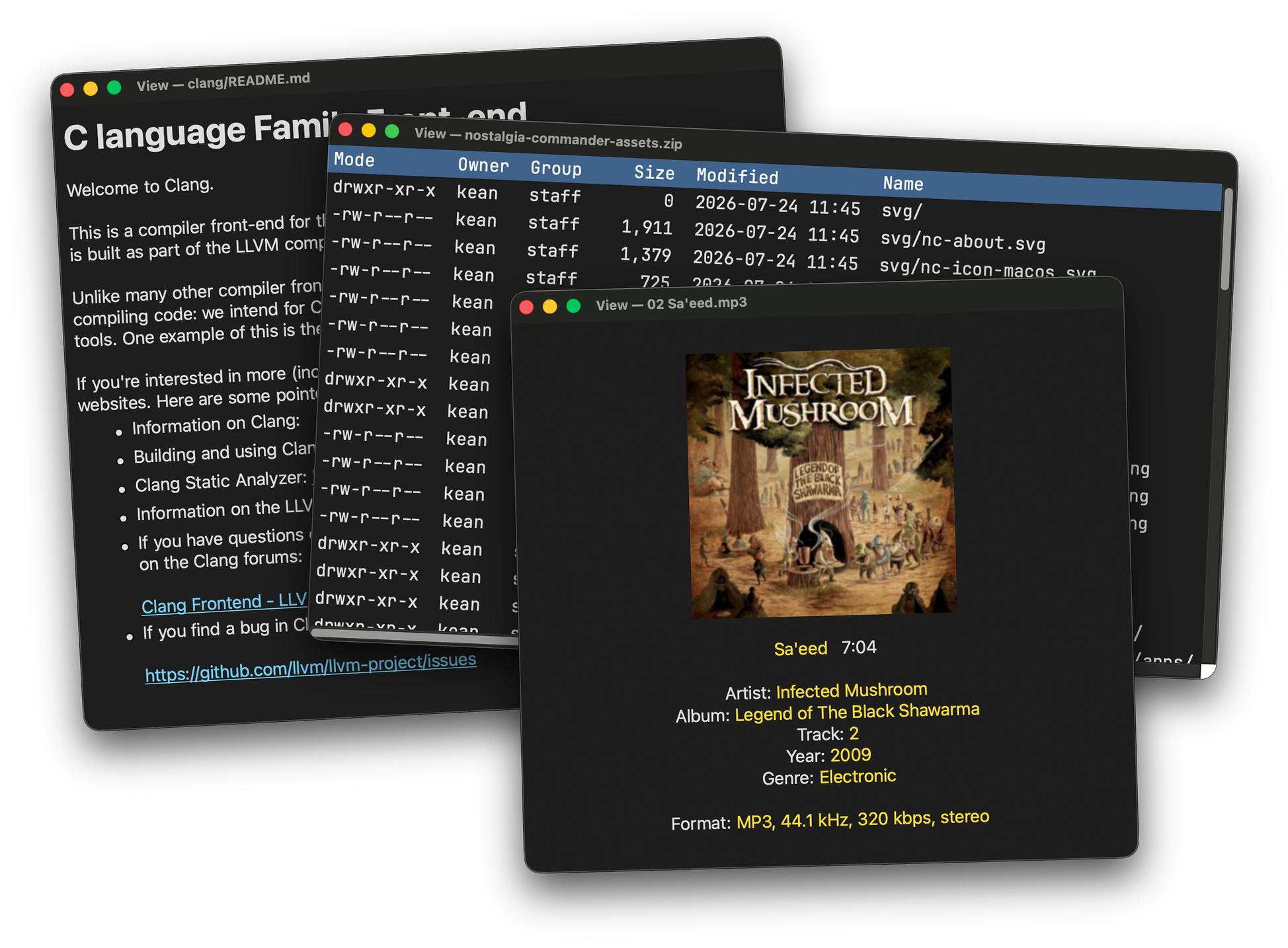The width and height of the screenshot is (1288, 948).
Task: Click the Sa'eed track title text
Action: [x=800, y=649]
